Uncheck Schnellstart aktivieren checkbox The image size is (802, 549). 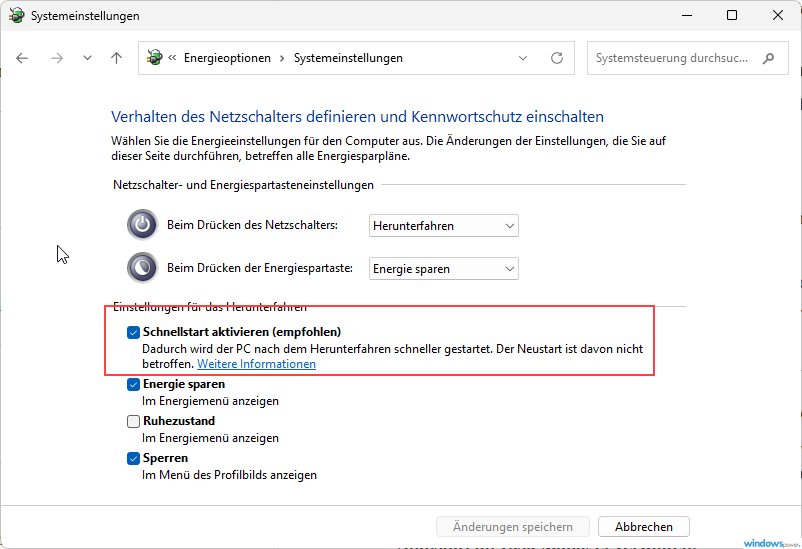[x=133, y=333]
